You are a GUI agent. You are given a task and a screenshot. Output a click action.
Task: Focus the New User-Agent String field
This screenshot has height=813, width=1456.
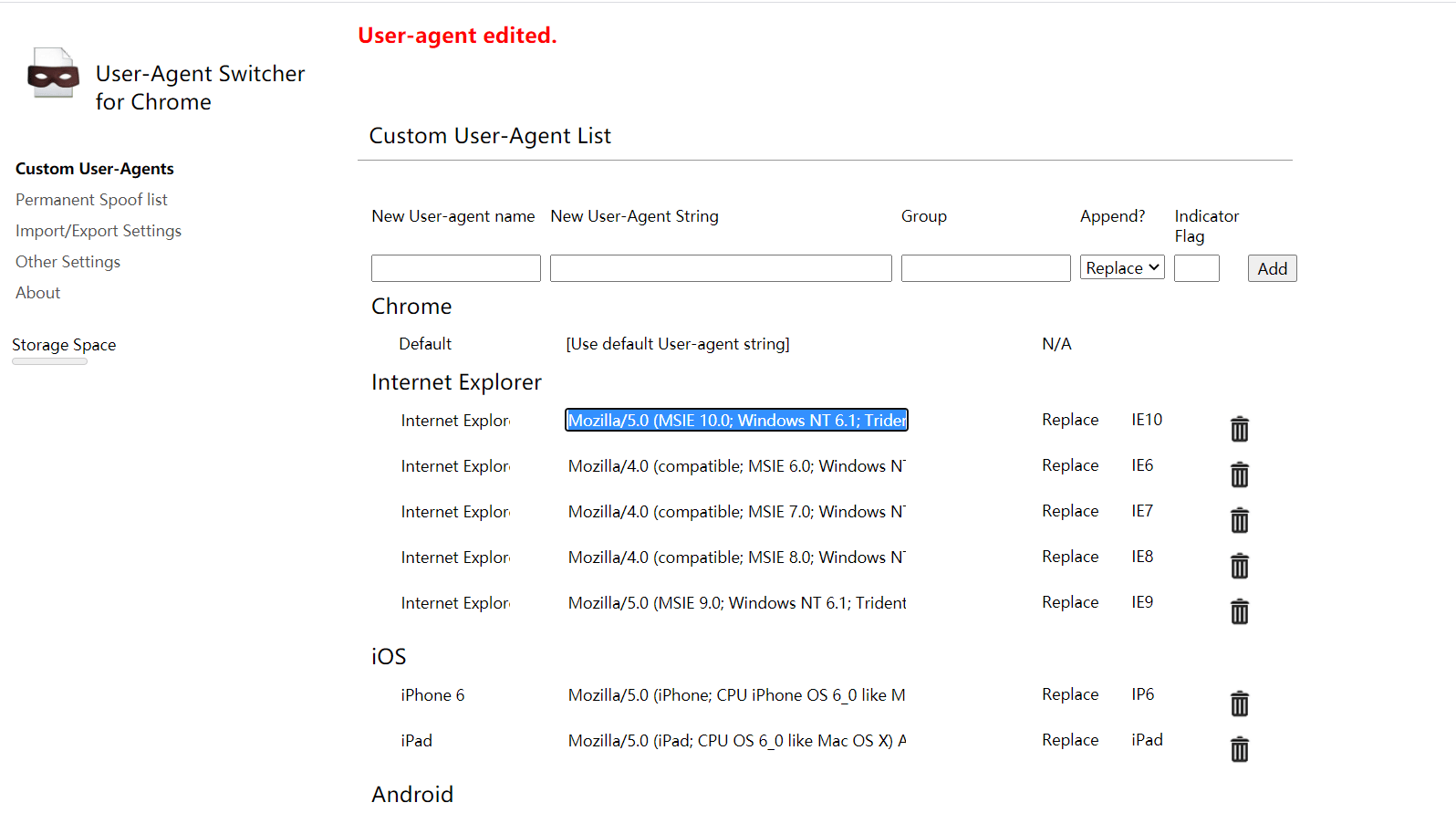pyautogui.click(x=721, y=268)
